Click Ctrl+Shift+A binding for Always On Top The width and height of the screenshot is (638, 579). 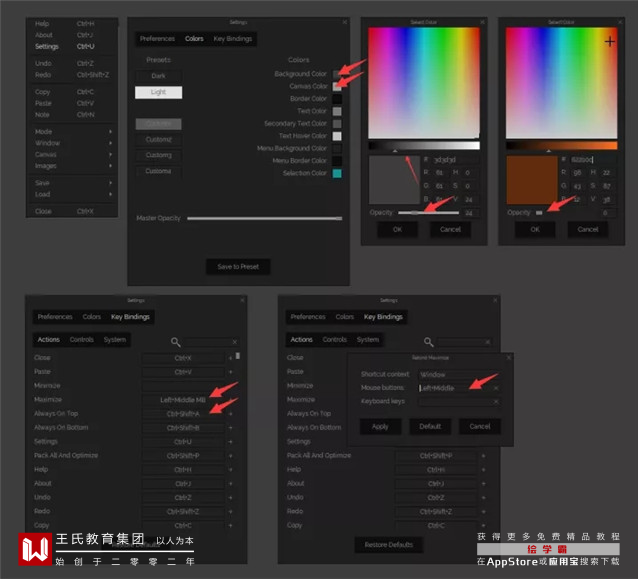point(183,414)
